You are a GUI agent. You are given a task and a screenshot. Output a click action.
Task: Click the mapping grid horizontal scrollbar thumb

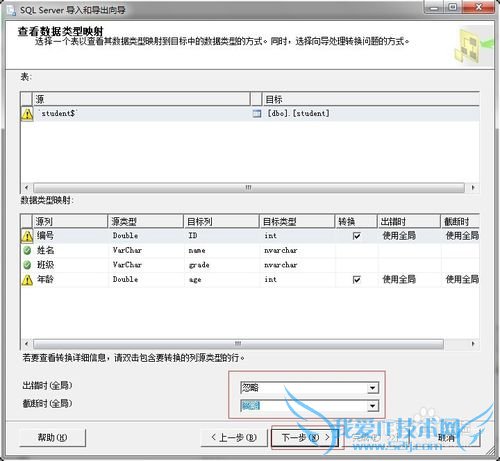(238, 344)
